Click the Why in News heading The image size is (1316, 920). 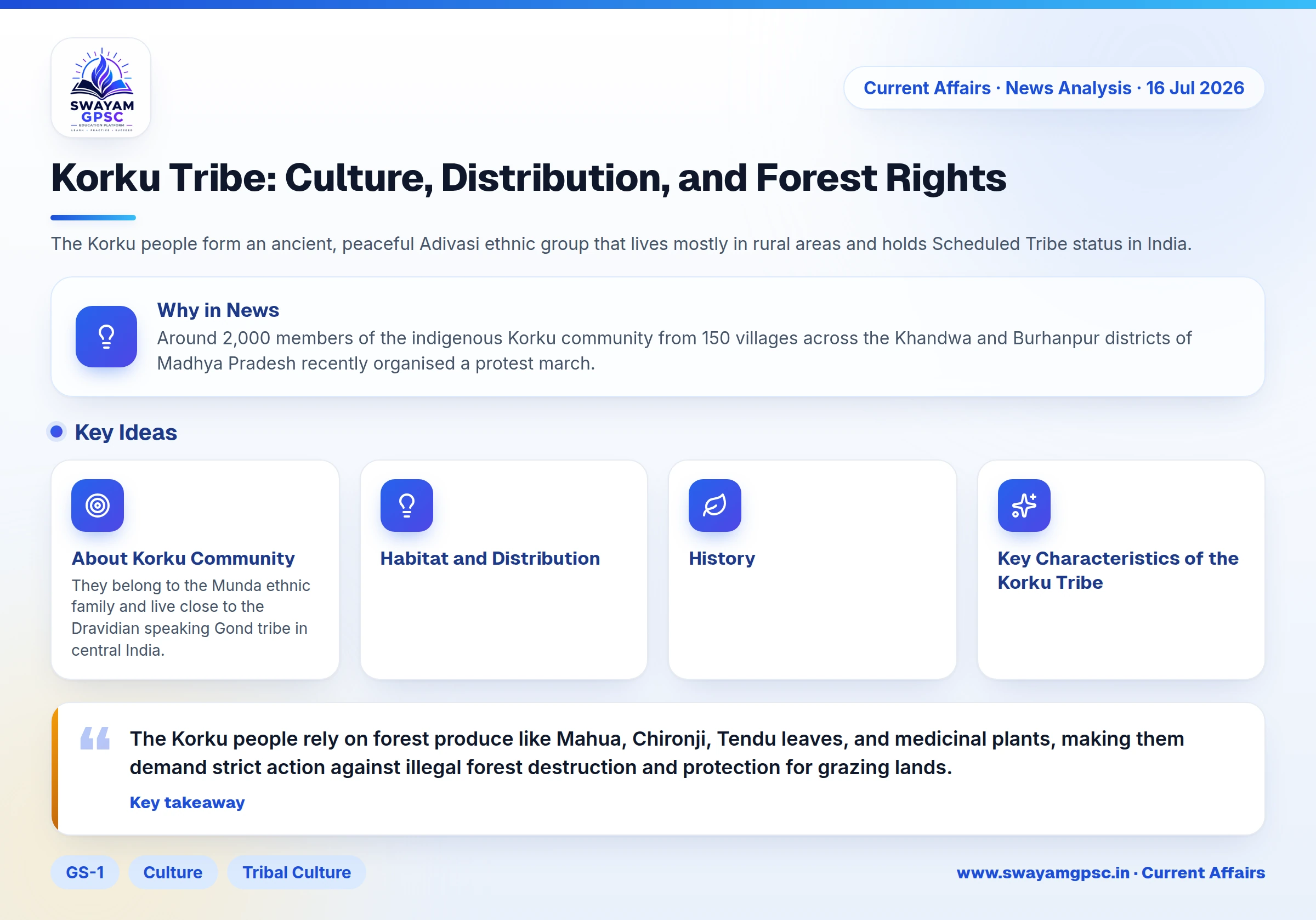point(218,310)
